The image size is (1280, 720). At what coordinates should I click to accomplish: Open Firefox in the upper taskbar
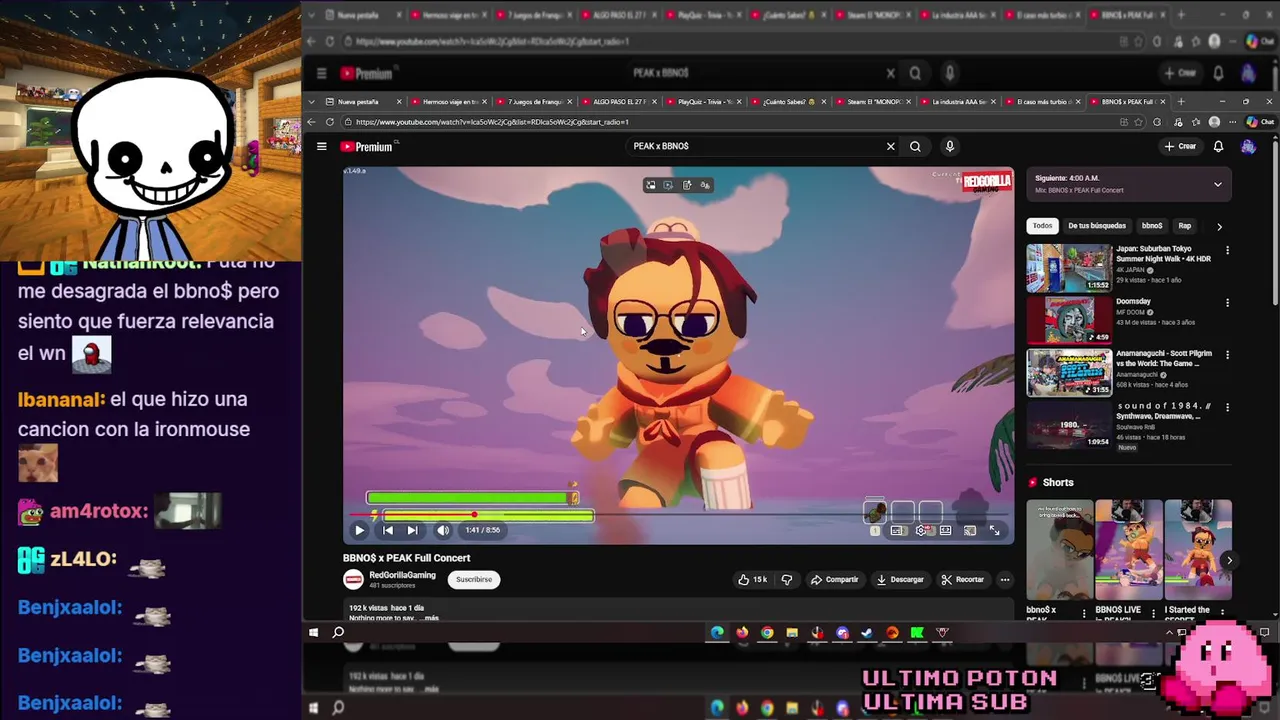742,632
